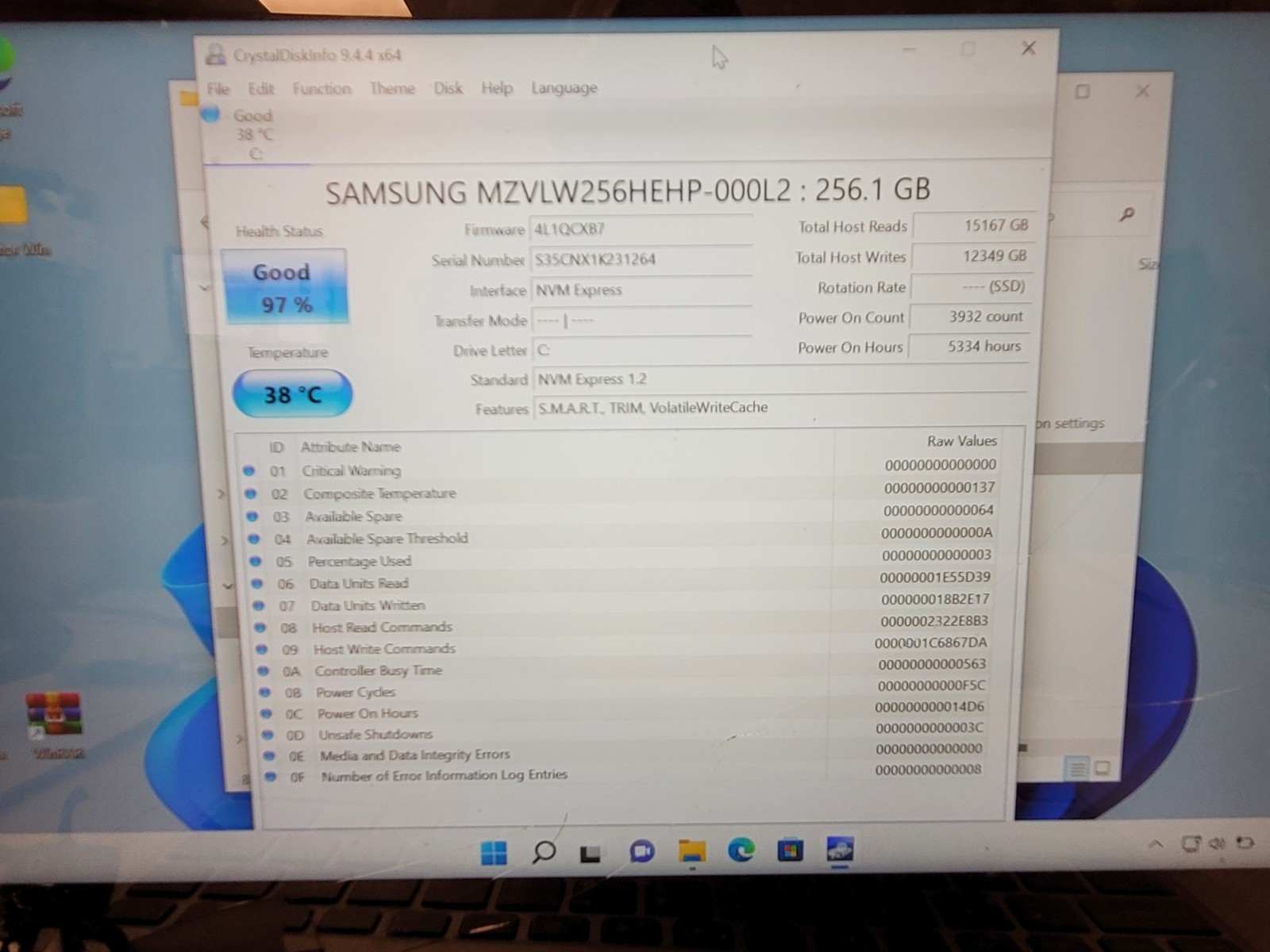Click the CrystalDiskInfo taskbar icon

pos(840,849)
